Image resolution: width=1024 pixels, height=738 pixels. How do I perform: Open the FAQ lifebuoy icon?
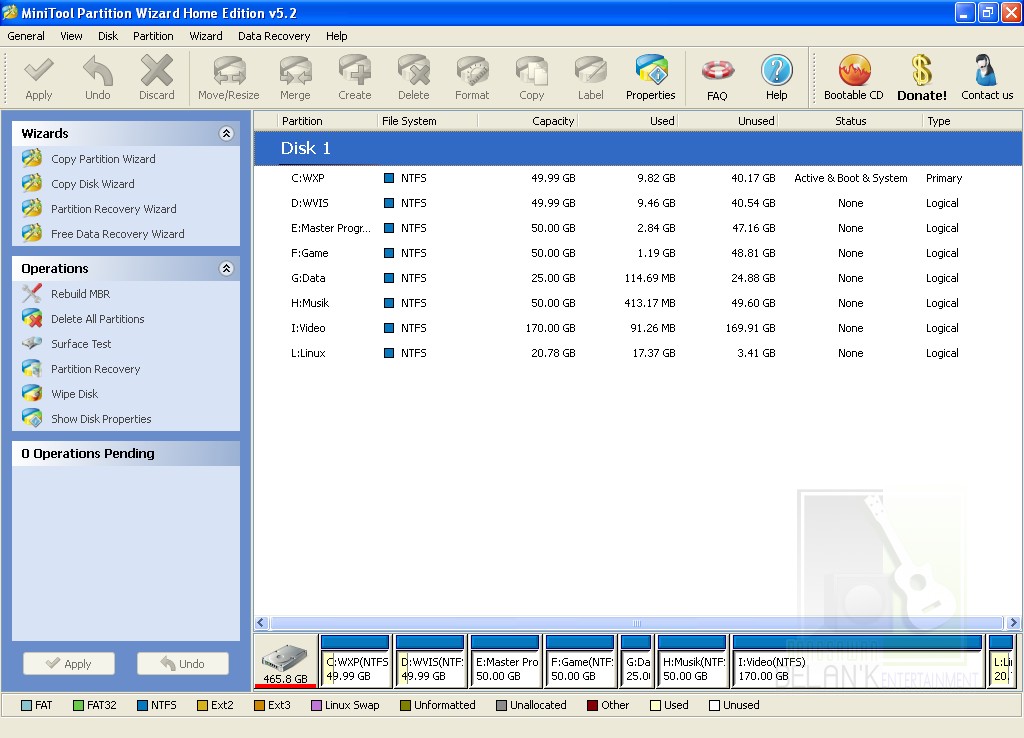(717, 71)
